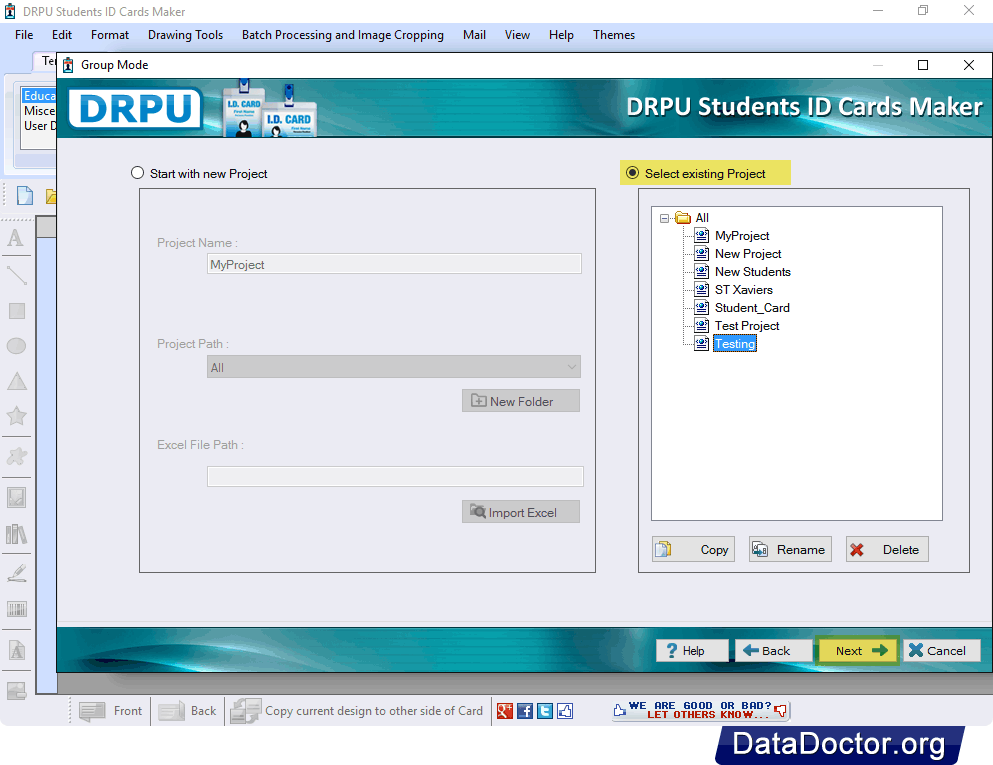
Task: Open the Project Path dropdown
Action: coord(393,367)
